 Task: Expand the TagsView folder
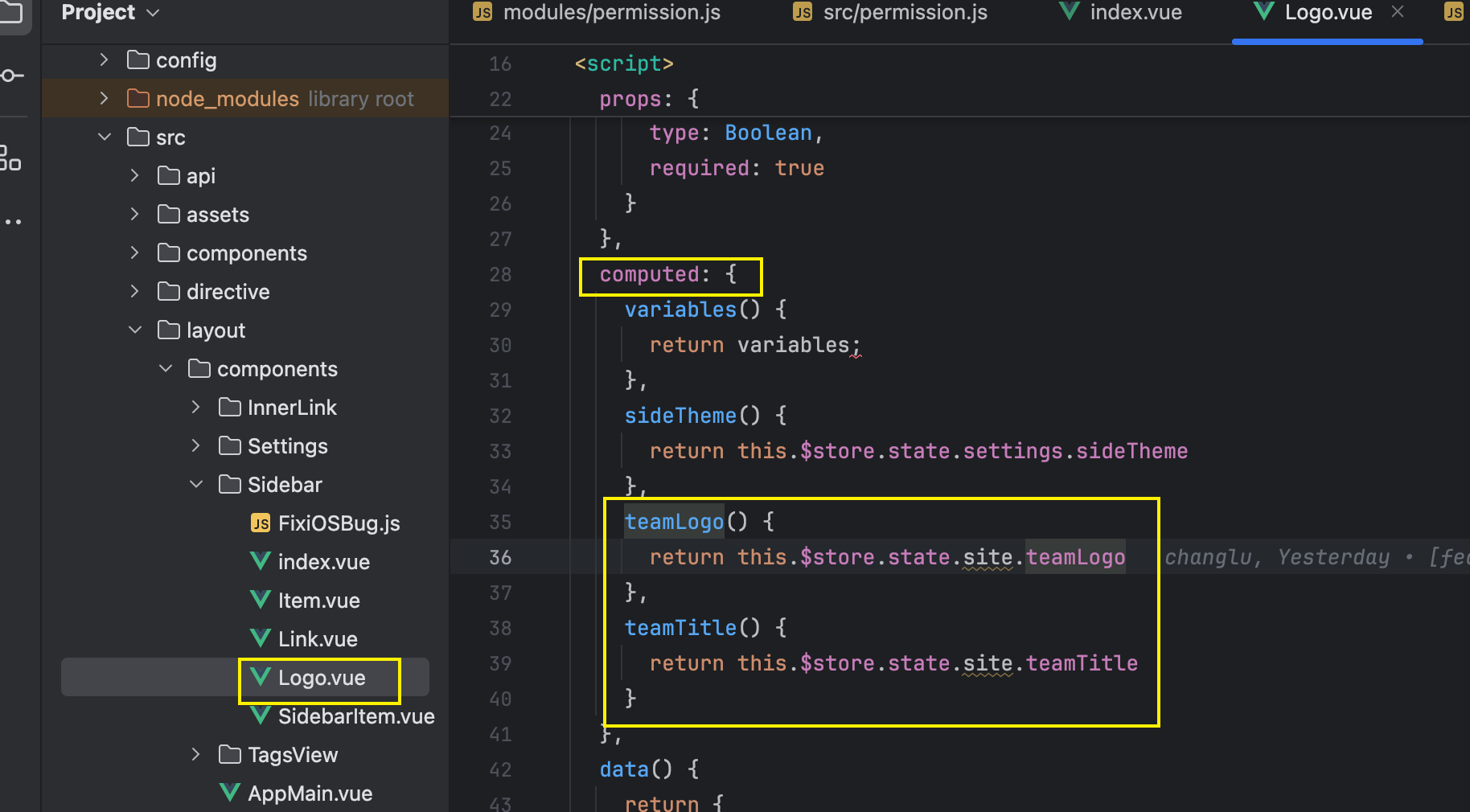point(195,755)
